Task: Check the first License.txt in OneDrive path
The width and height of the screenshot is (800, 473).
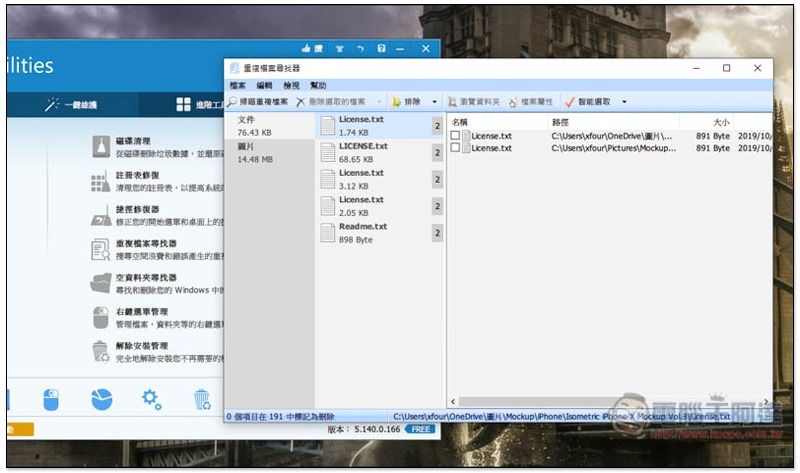Action: [x=456, y=135]
